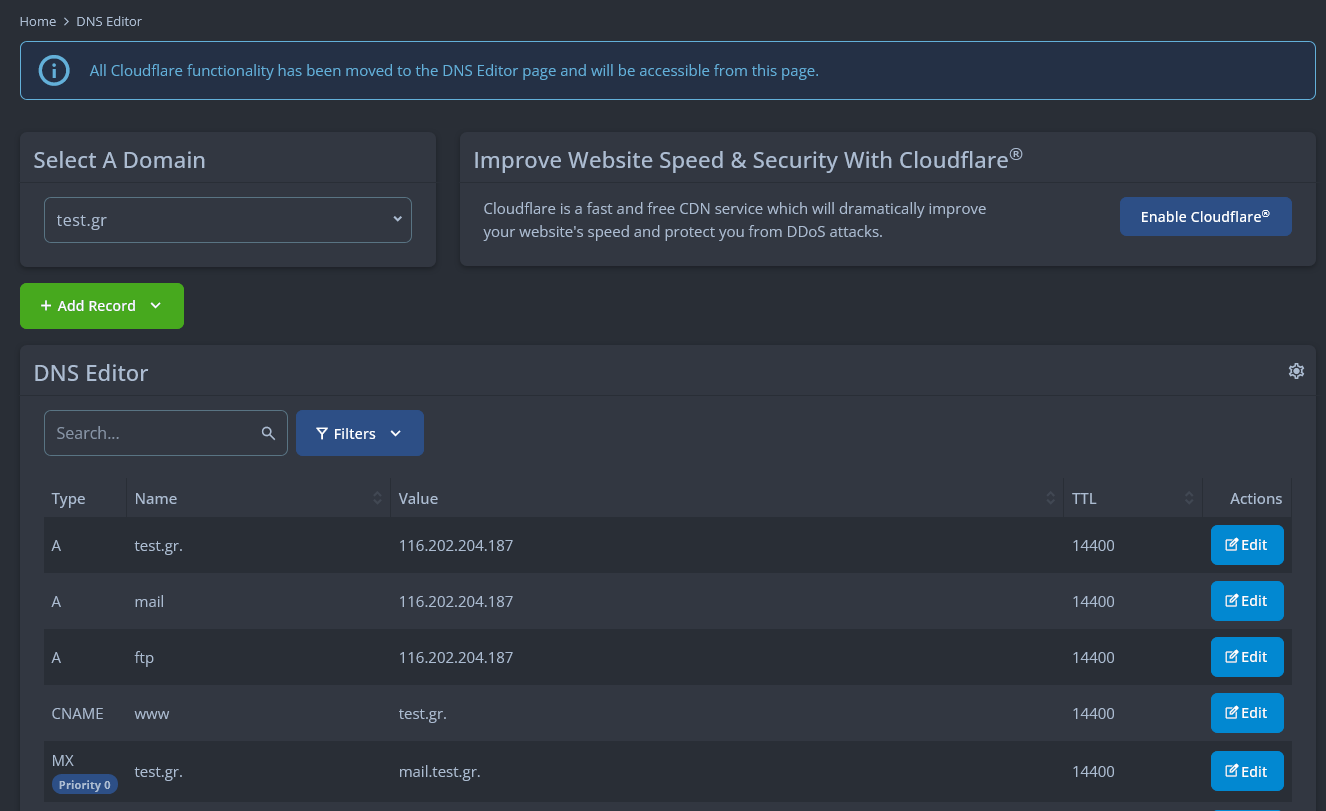The height and width of the screenshot is (811, 1326).
Task: Click into the Search records field
Action: point(150,433)
